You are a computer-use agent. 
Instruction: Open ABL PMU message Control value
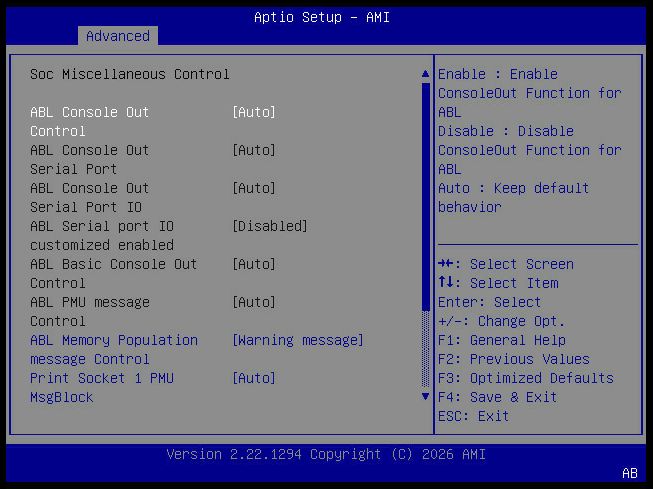[x=254, y=302]
